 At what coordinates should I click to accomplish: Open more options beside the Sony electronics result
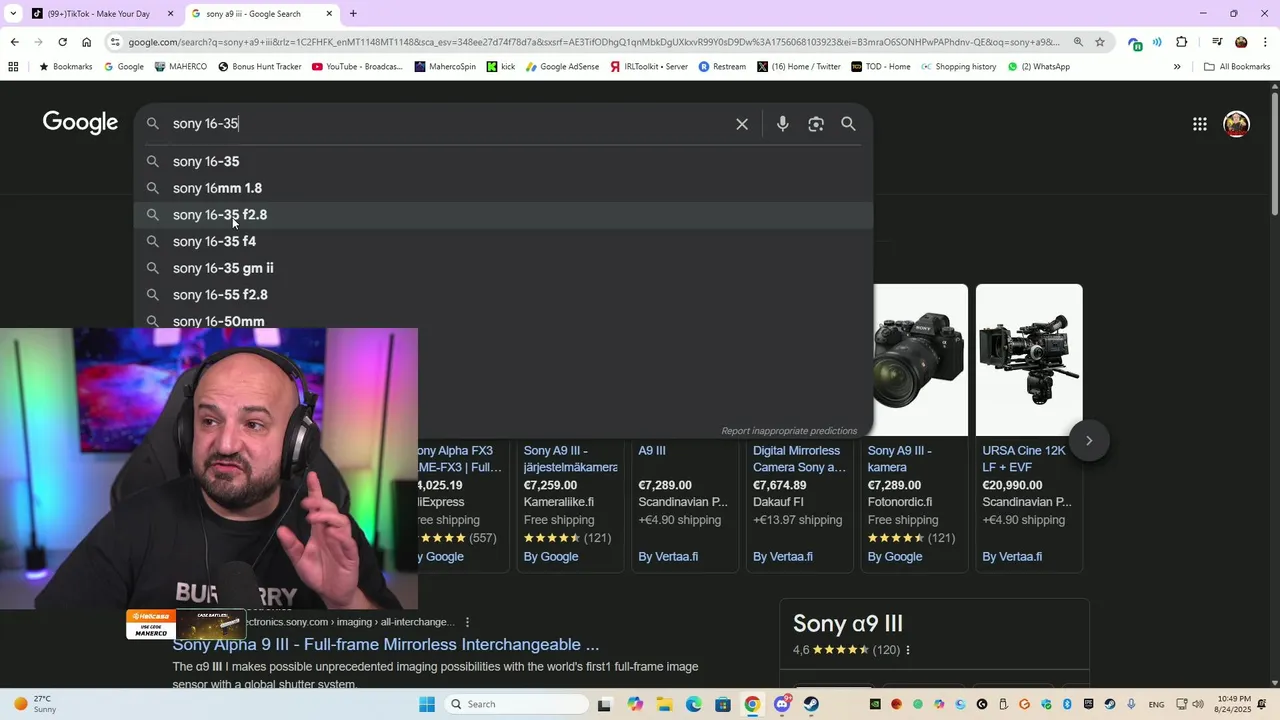tap(467, 622)
